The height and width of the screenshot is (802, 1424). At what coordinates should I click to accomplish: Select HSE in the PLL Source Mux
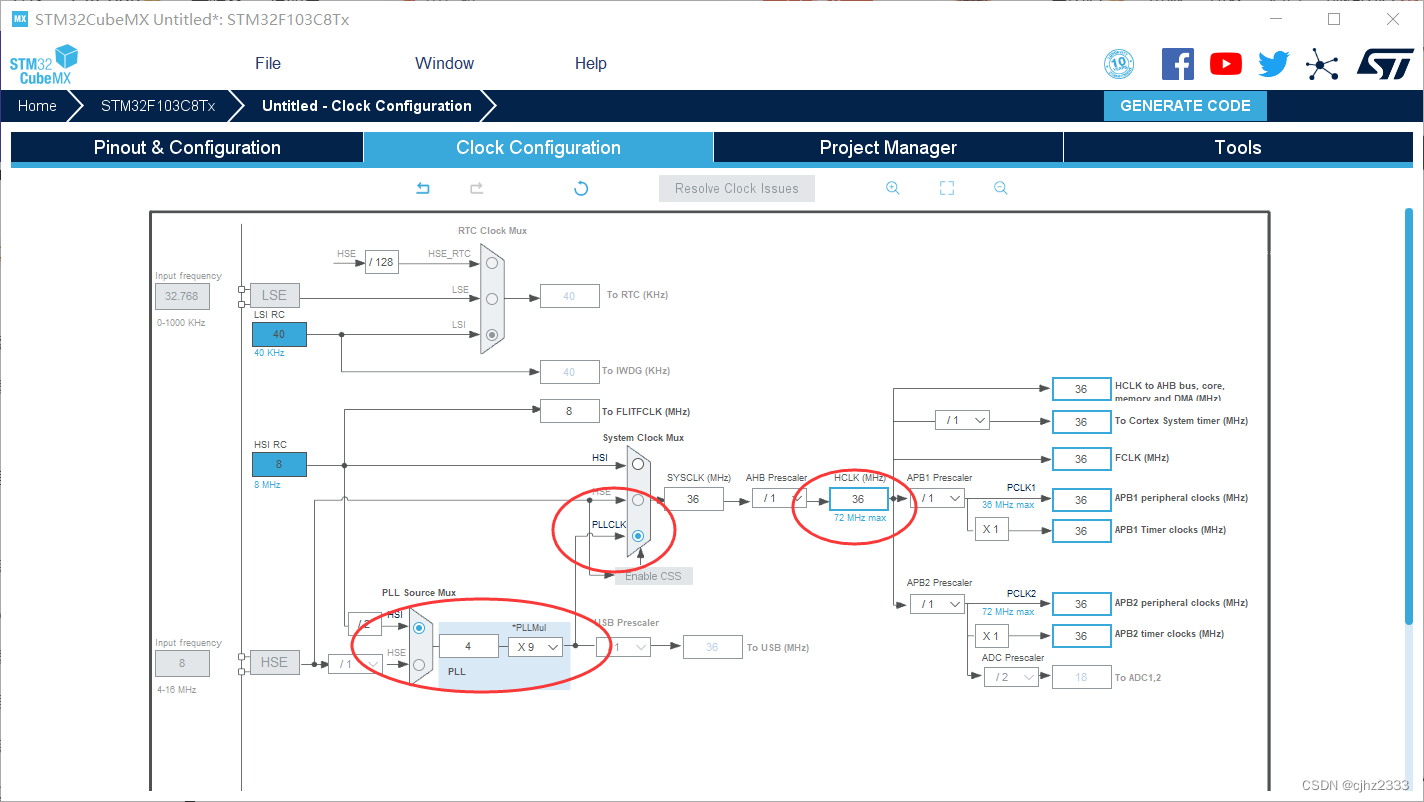[419, 664]
